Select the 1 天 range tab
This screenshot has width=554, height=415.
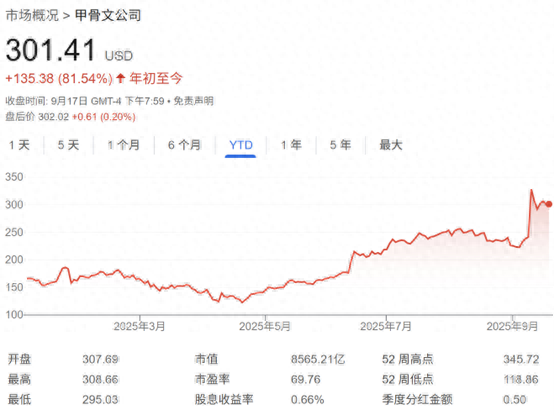[19, 145]
